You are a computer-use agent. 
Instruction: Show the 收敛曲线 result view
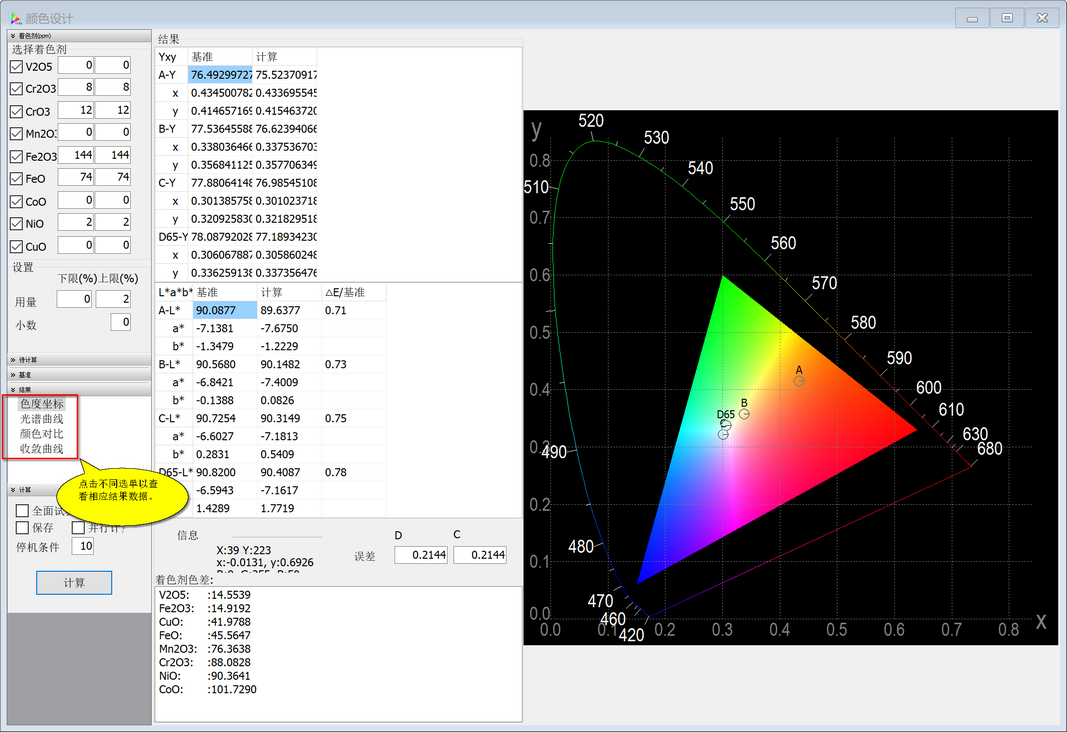click(42, 448)
